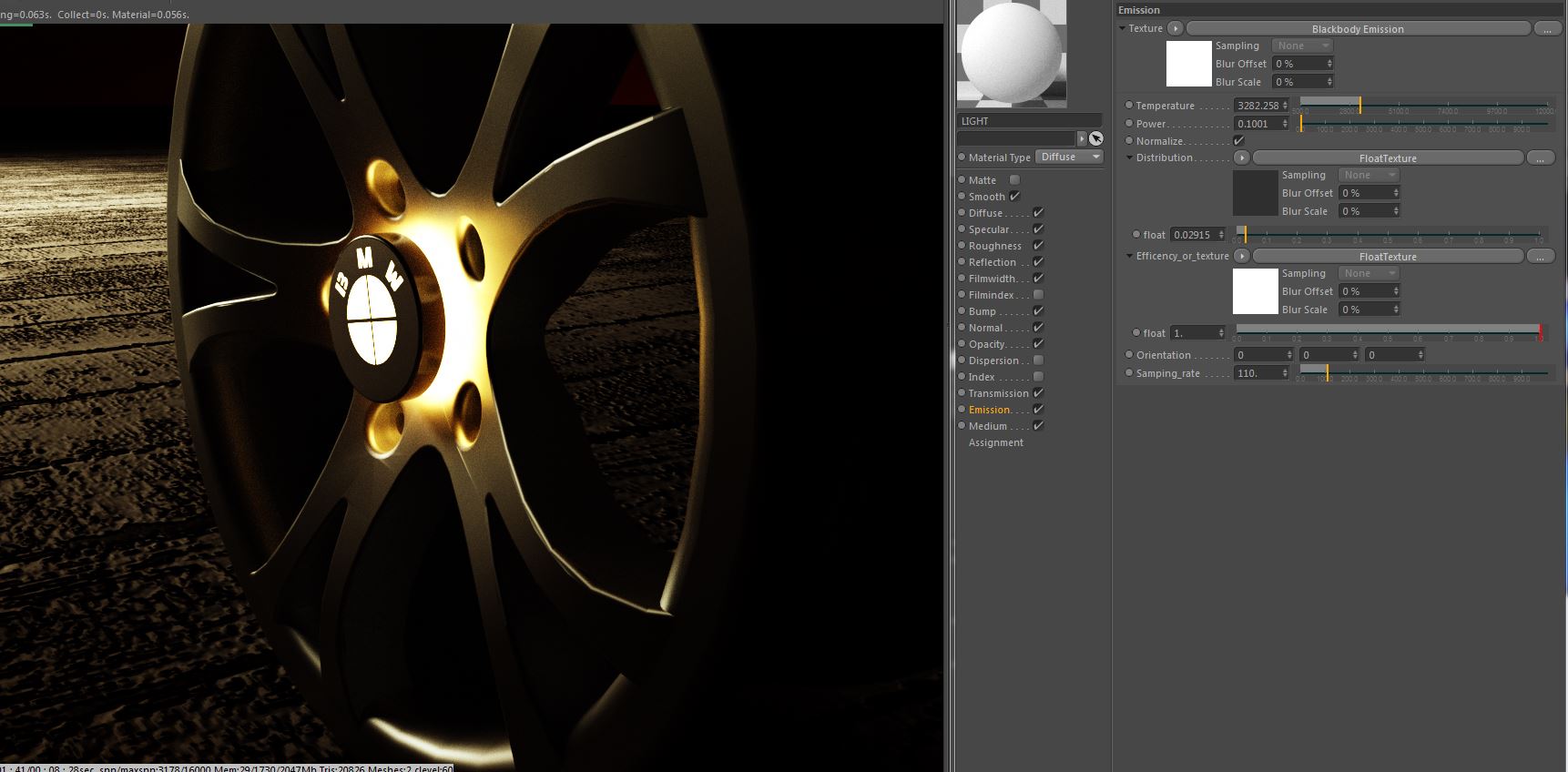Open the Transmission channel page label
The image size is (1568, 772).
(x=998, y=393)
